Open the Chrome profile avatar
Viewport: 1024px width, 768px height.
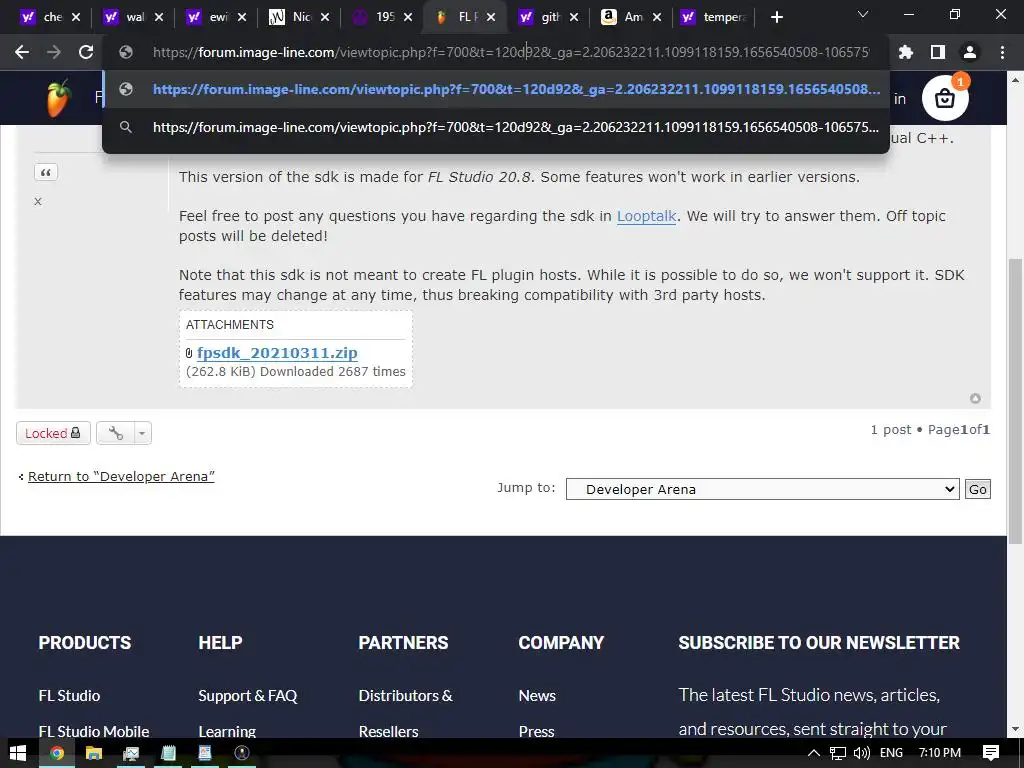[970, 52]
